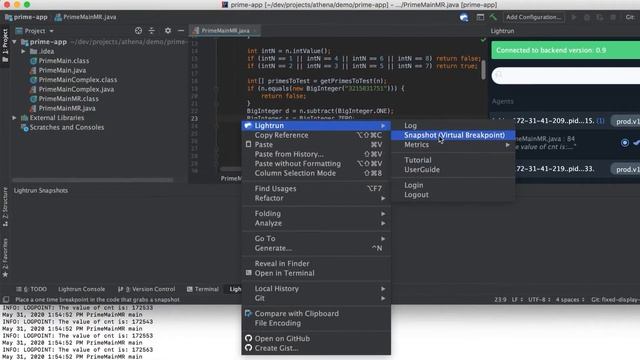Click UTF-8 encoding in status bar
Screen dimensions: 640x360
pos(539,300)
